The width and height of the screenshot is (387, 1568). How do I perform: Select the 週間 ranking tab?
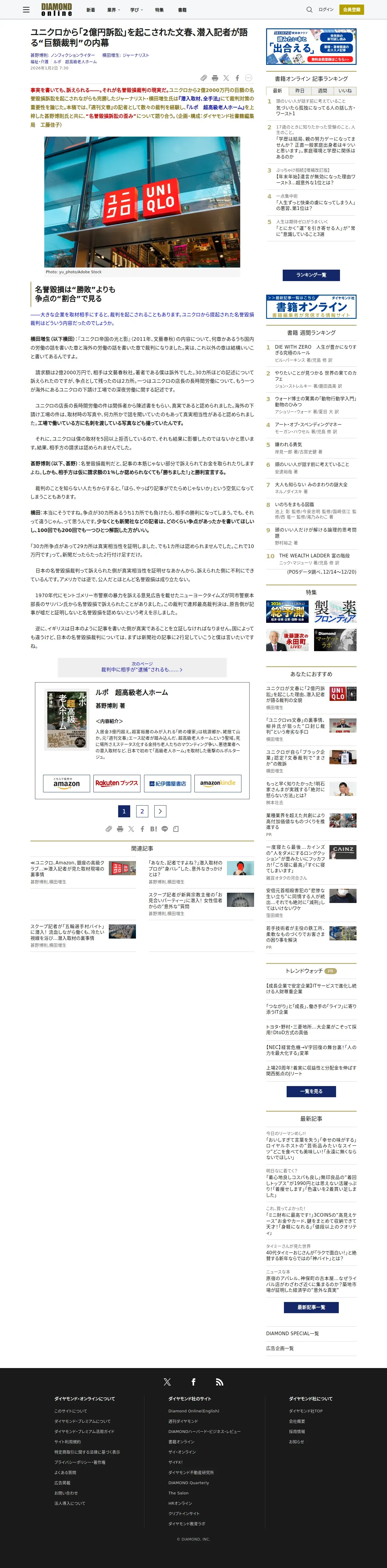322,91
